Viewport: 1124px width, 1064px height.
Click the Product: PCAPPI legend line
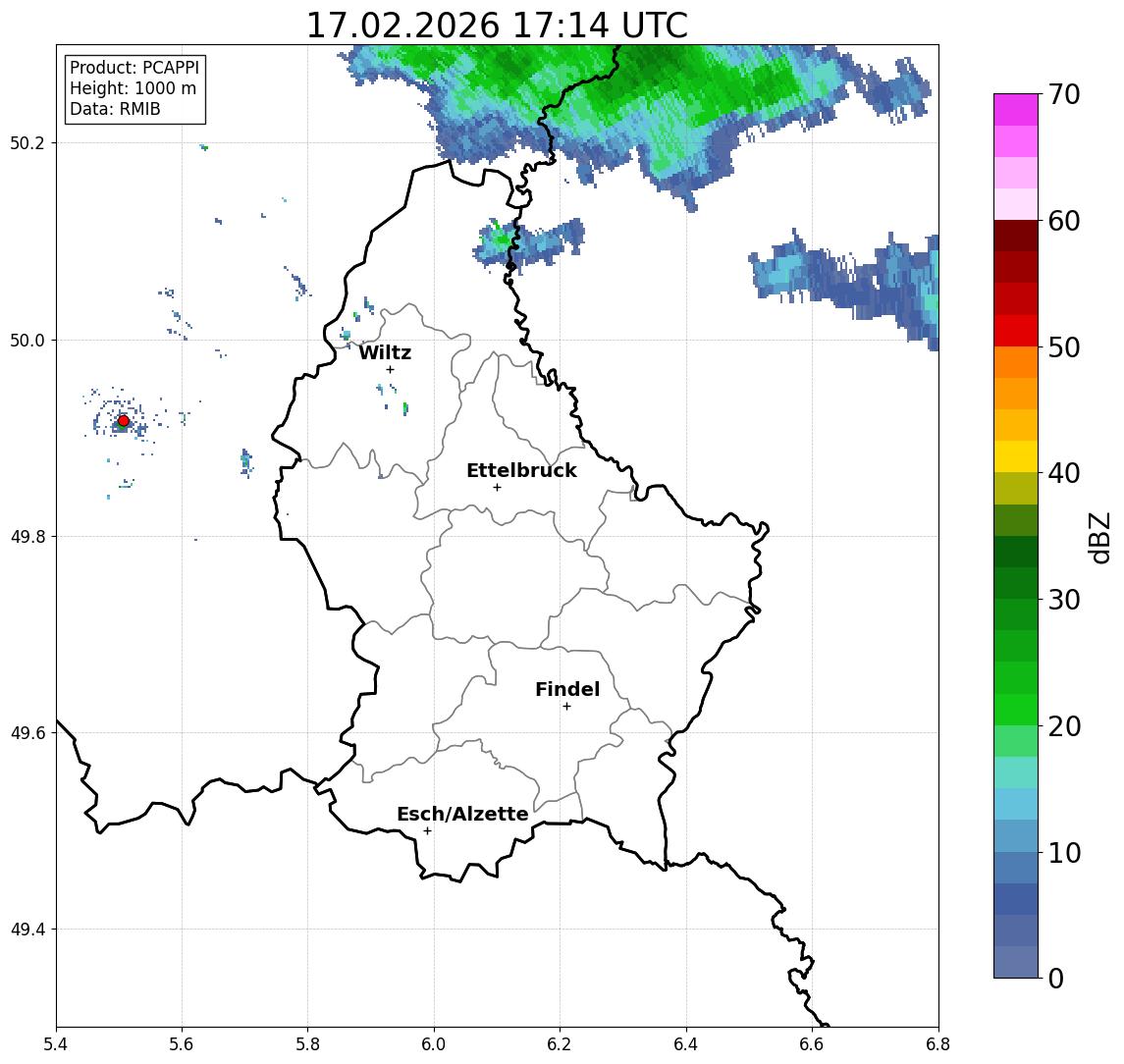134,68
